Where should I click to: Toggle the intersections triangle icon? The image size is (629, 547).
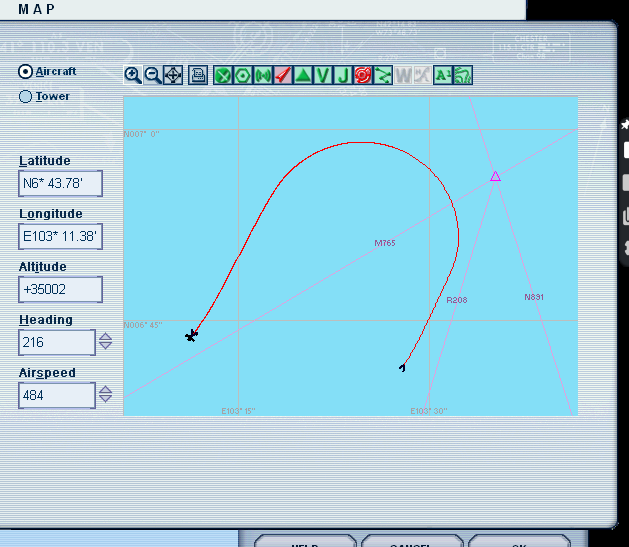[303, 75]
